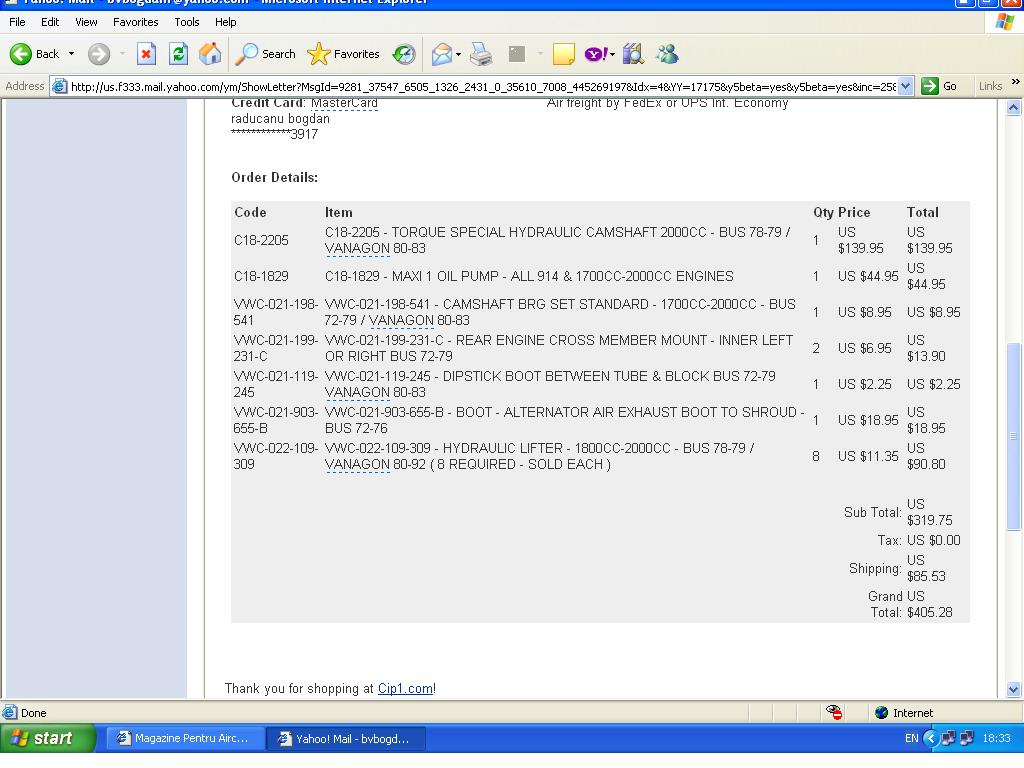Open the address bar dropdown list
This screenshot has height=768, width=1024.
[x=905, y=86]
